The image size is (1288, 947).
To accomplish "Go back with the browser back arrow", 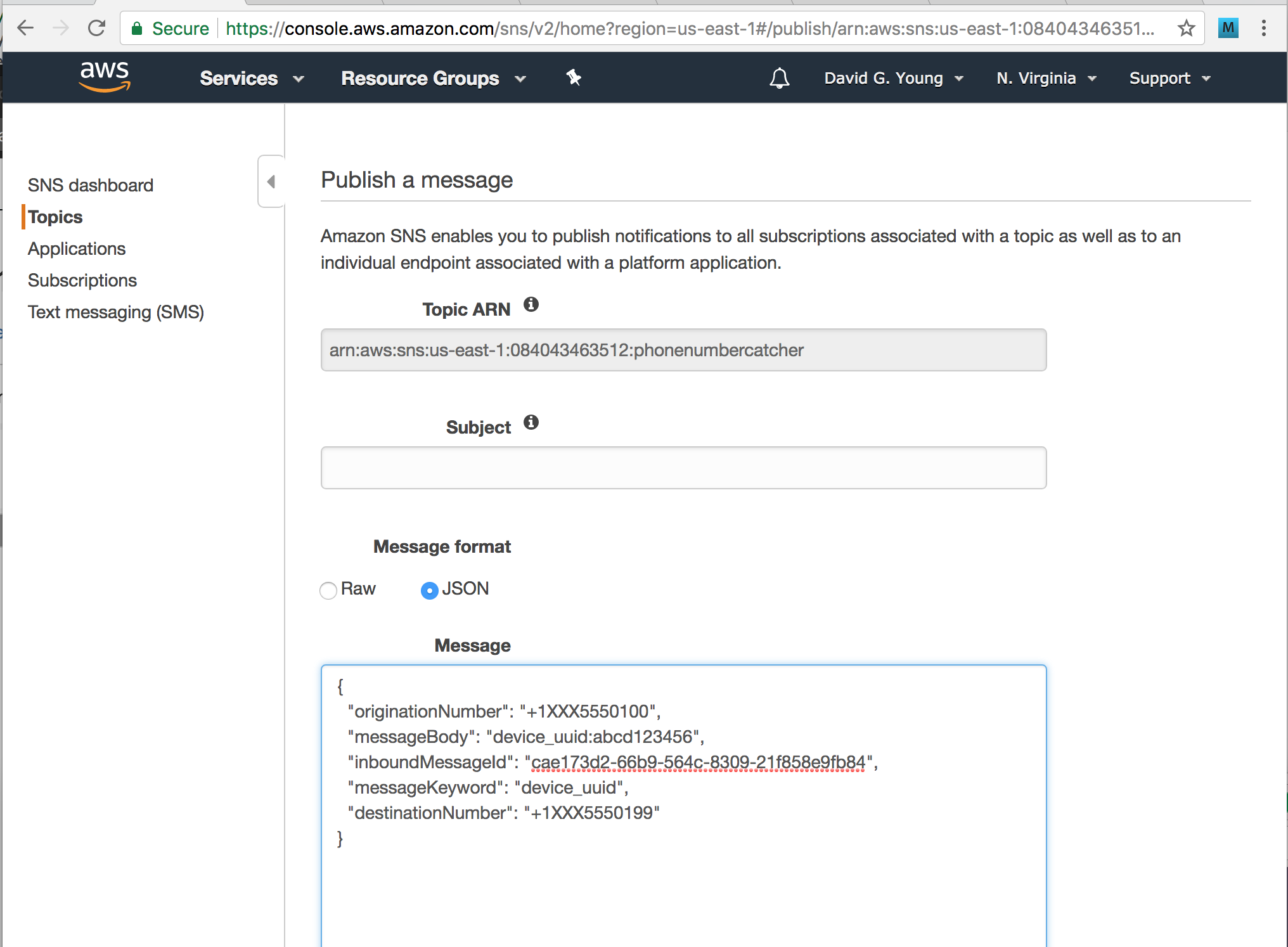I will (25, 28).
